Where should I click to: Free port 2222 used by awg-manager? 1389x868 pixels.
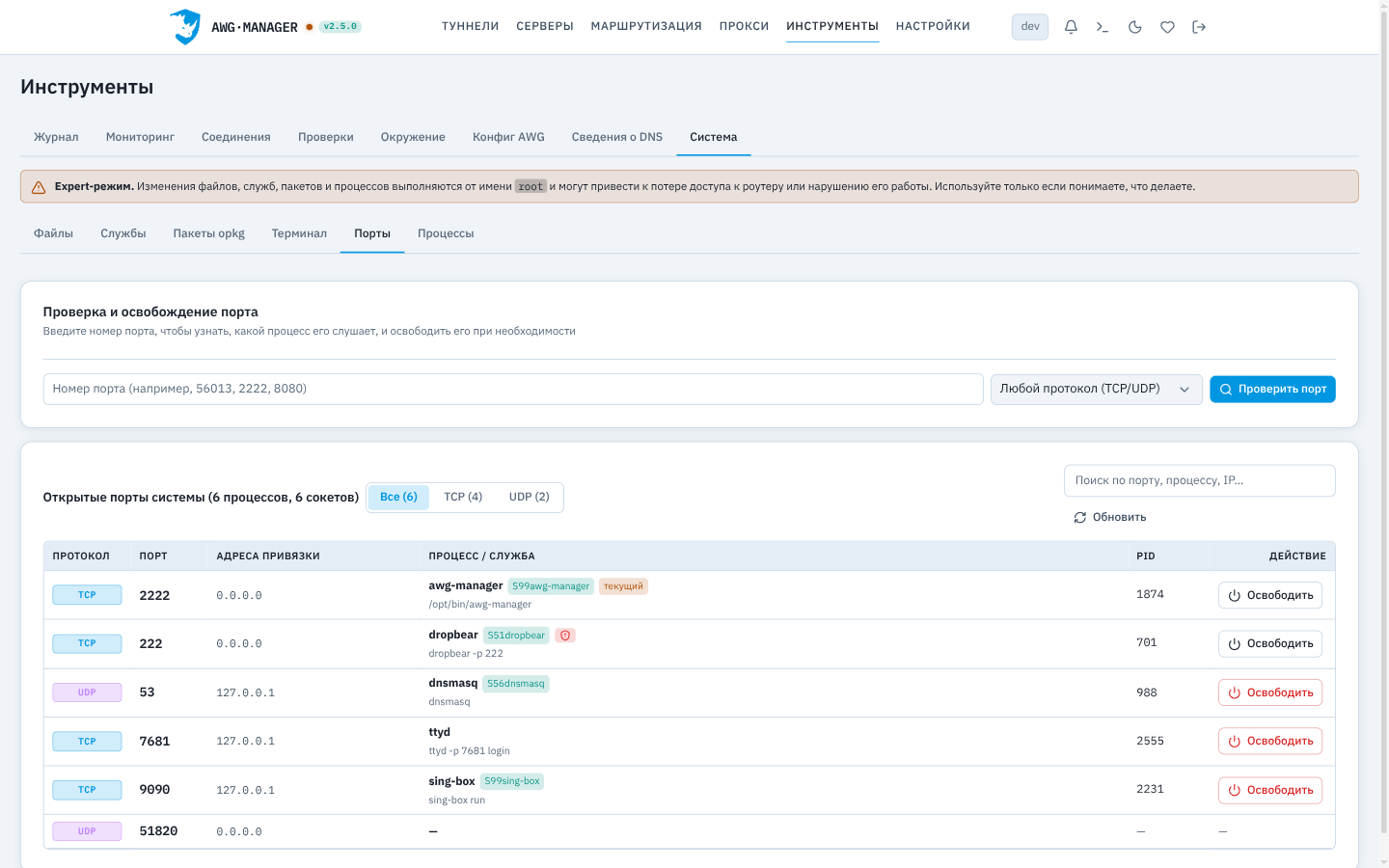[1270, 595]
